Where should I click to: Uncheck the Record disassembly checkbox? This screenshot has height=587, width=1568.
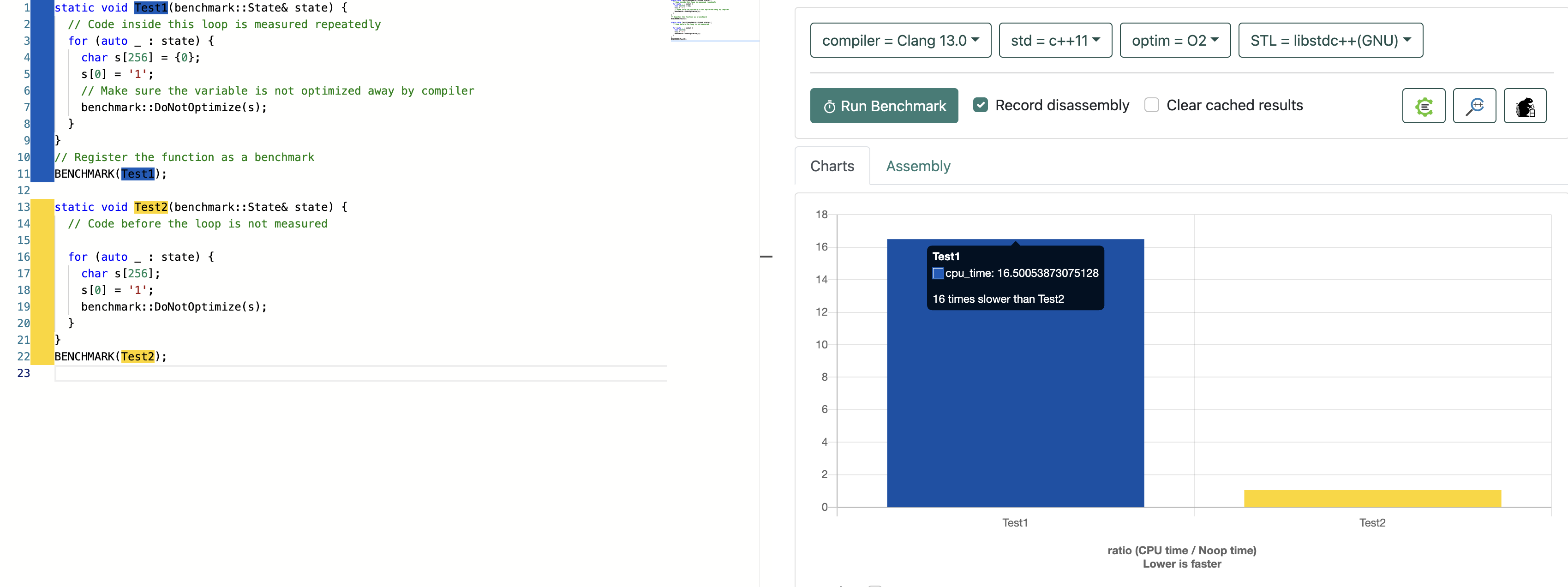980,105
